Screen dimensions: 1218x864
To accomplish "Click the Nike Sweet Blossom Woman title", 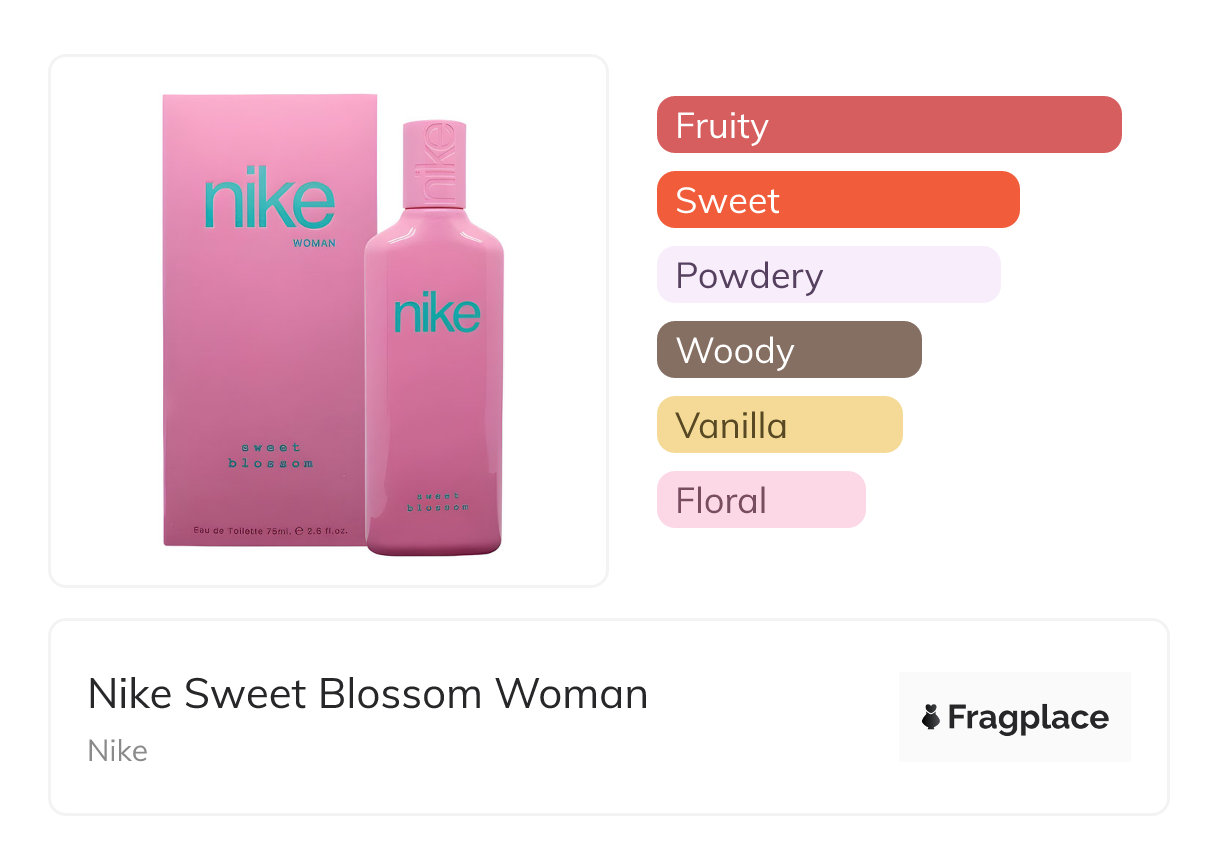I will pos(368,693).
